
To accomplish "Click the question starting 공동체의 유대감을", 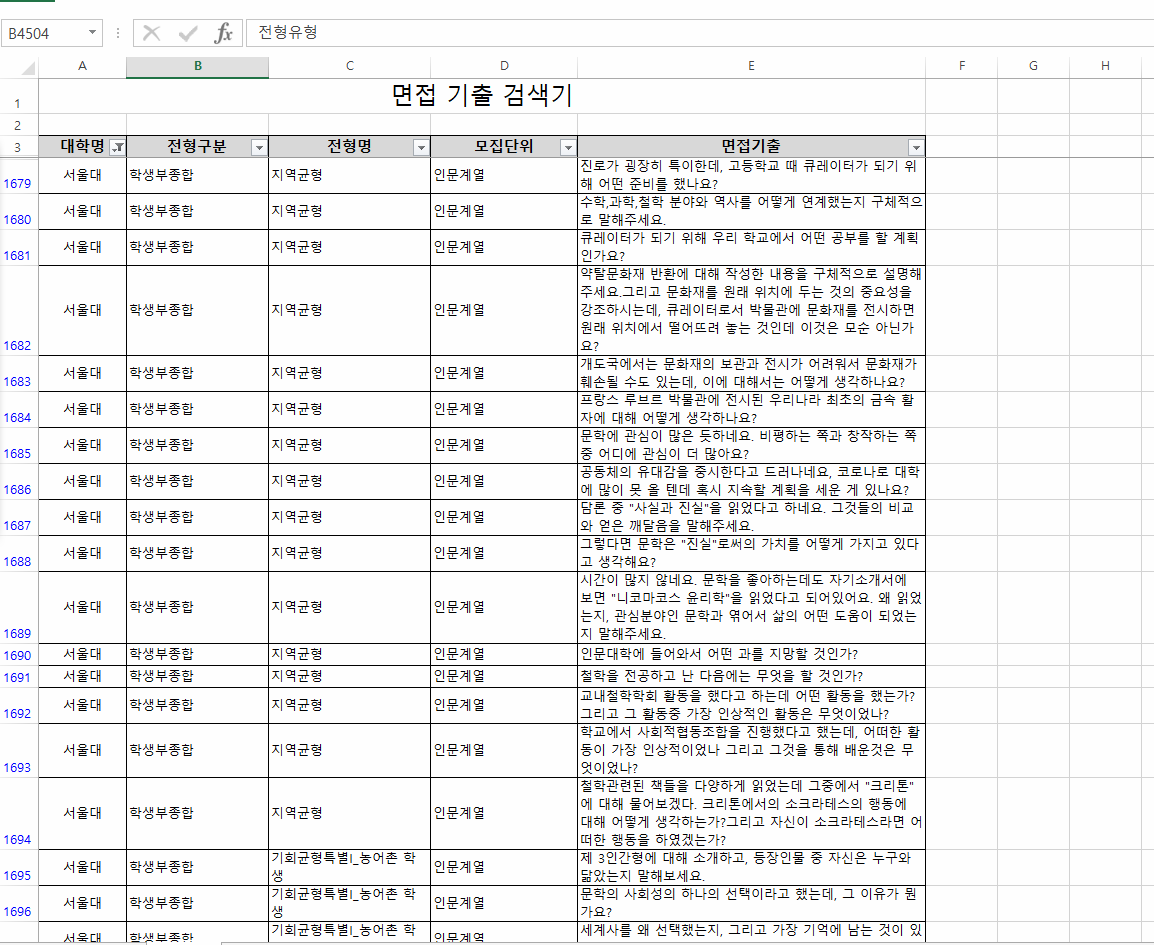I will coord(751,481).
